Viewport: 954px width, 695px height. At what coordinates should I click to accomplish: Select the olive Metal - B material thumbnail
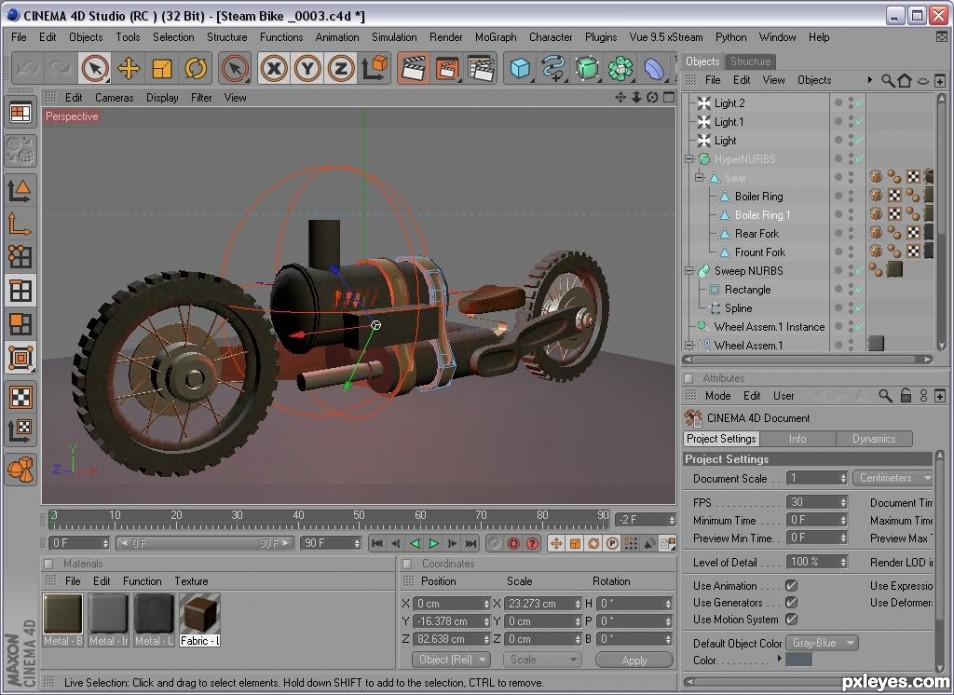click(x=63, y=614)
